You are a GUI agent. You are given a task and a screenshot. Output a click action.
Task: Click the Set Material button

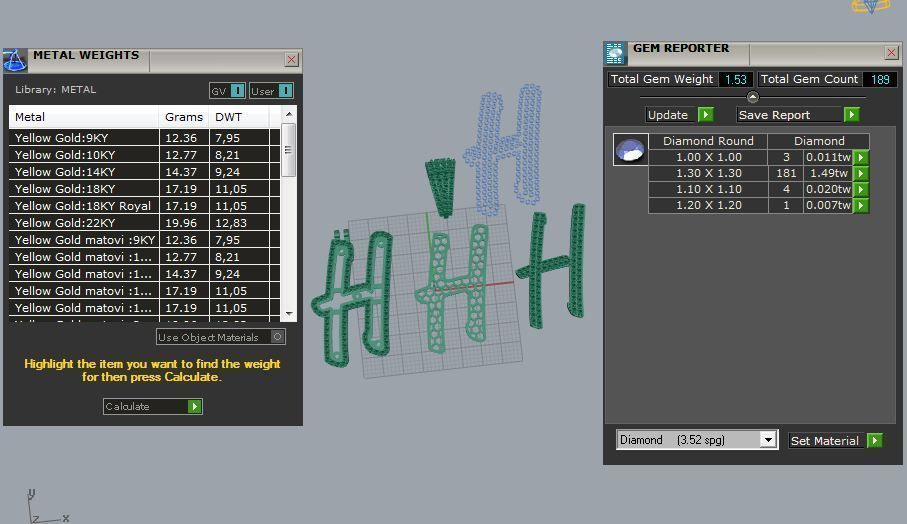(x=836, y=441)
